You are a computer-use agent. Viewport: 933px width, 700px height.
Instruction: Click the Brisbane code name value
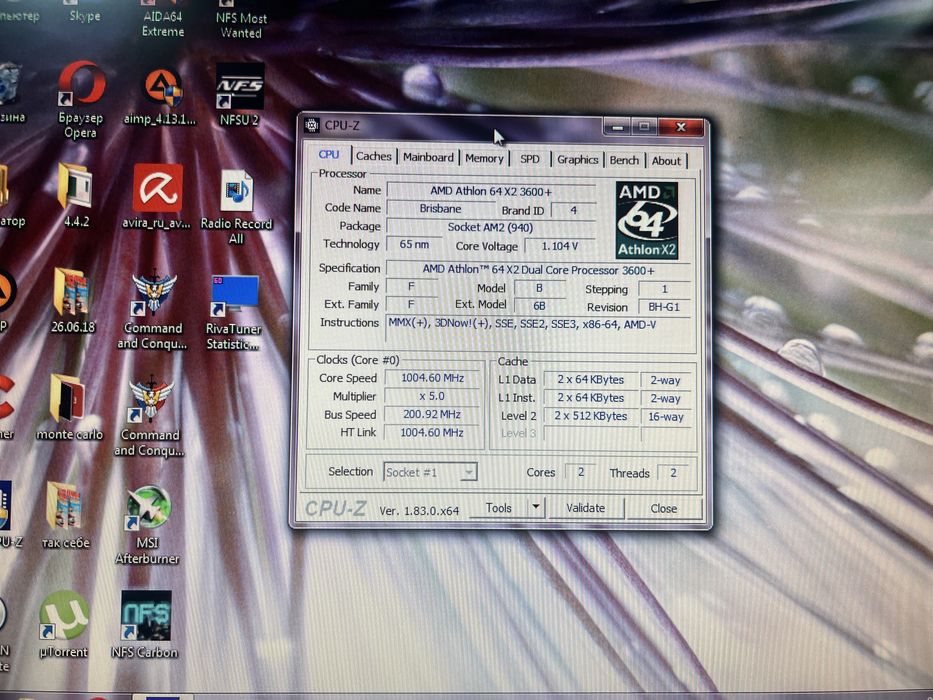coord(440,209)
